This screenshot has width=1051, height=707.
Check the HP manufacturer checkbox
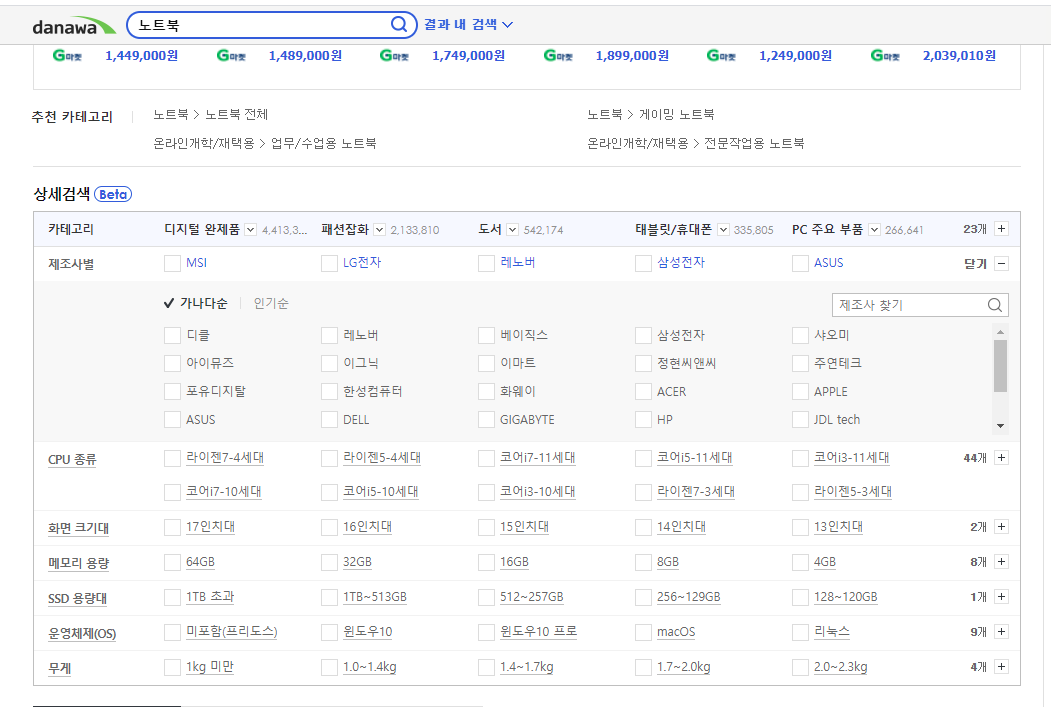pos(643,420)
